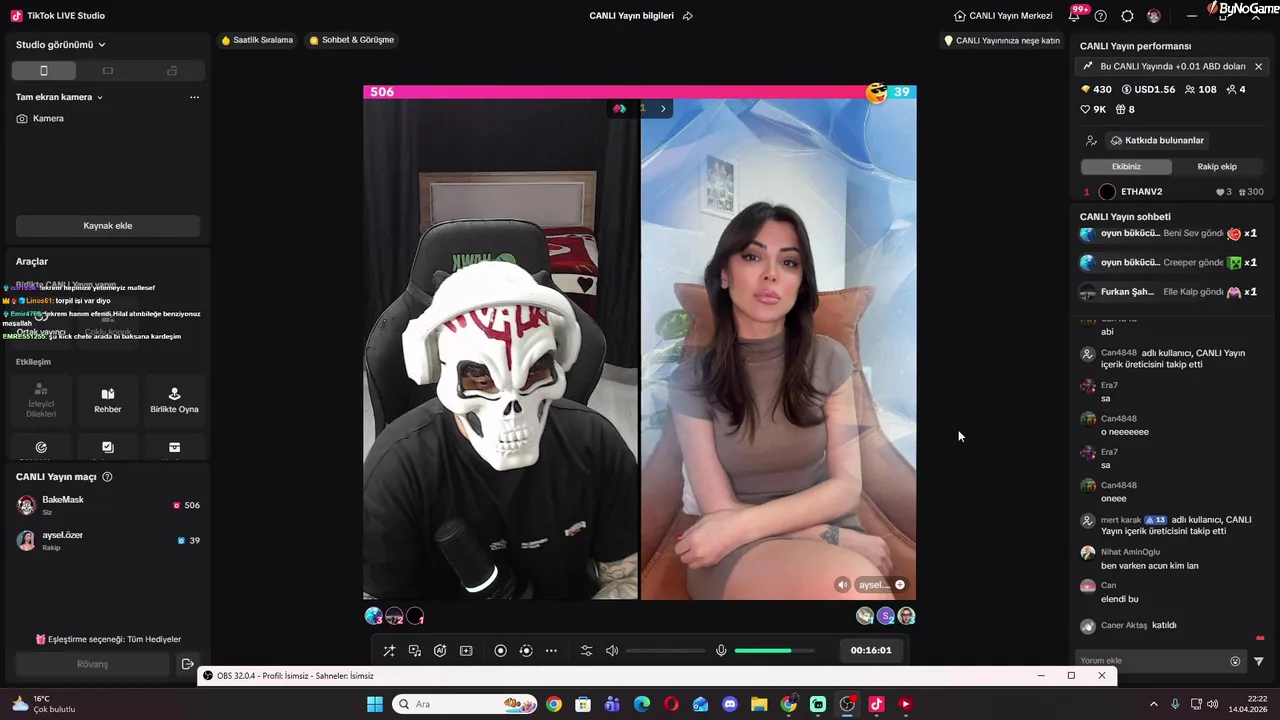Click the USD1.56 earnings stat

1148,89
